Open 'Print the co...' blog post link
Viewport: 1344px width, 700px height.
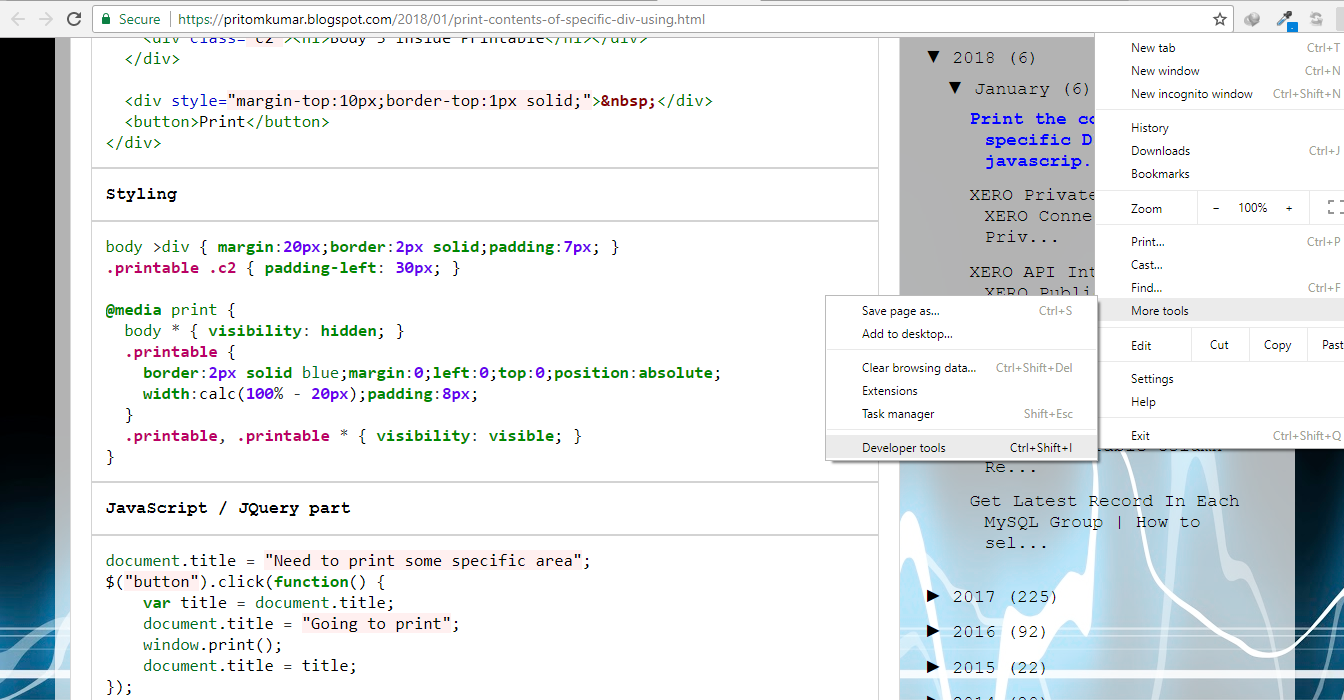1033,140
